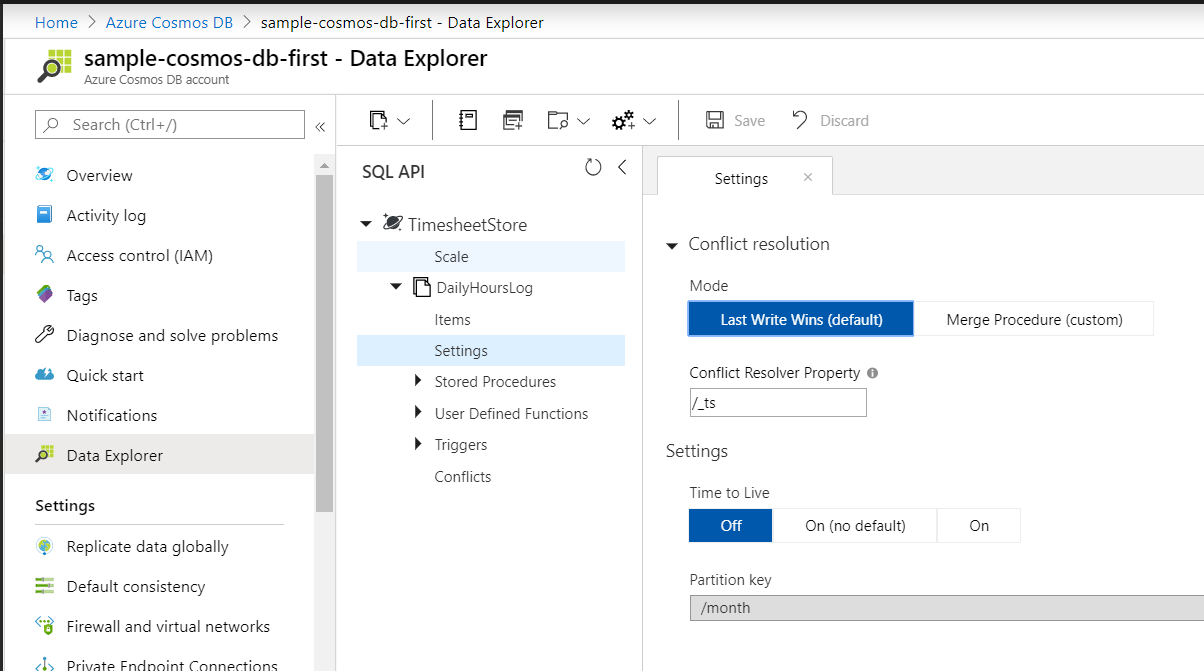Collapse the Conflict resolution section

[x=671, y=245]
